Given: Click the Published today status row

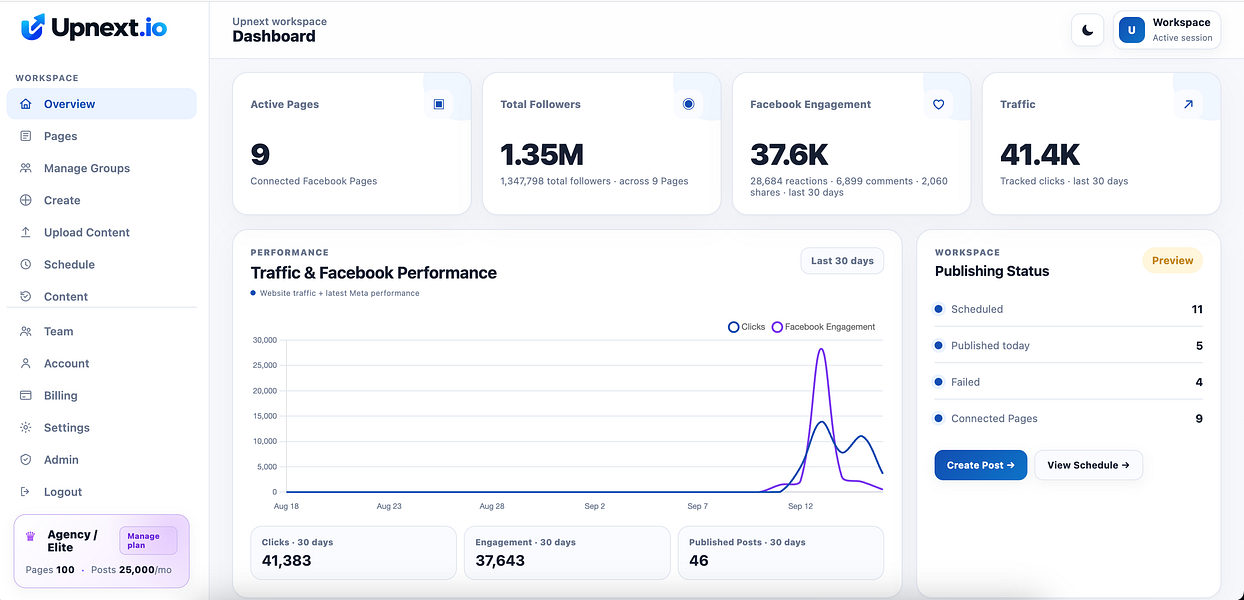Looking at the screenshot, I should click(x=1069, y=346).
